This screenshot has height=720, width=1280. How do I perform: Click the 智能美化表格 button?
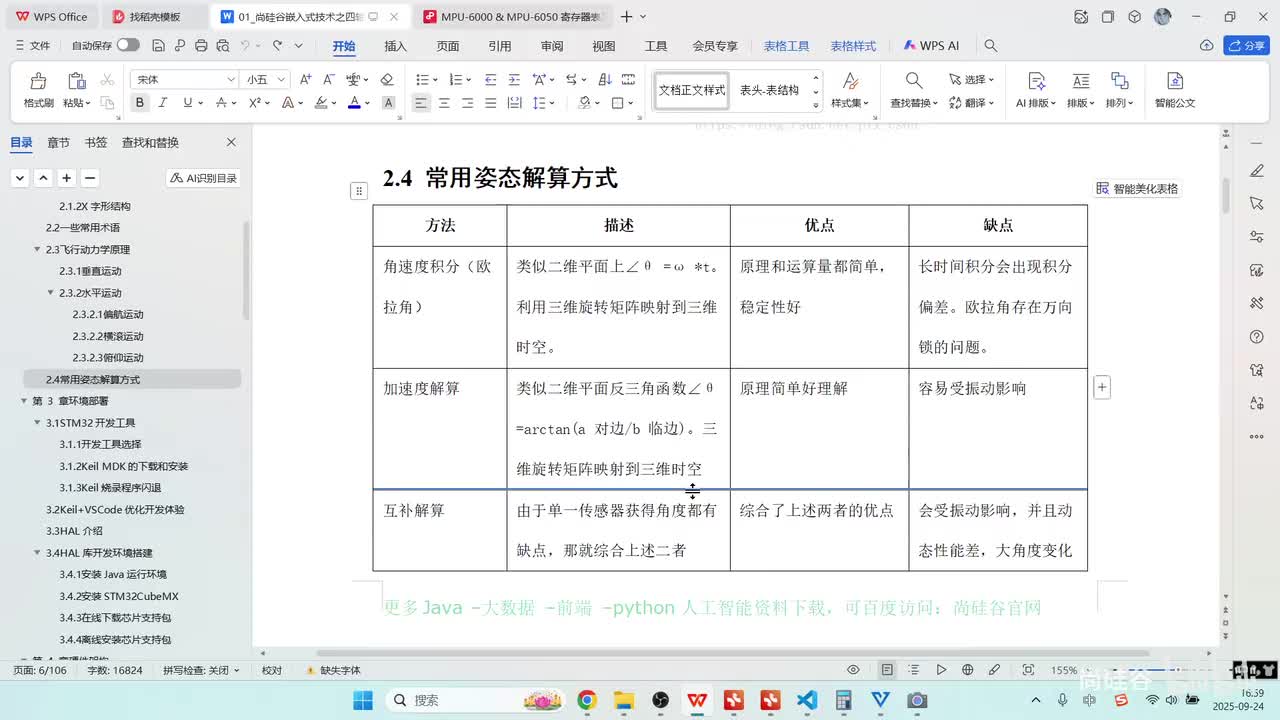pyautogui.click(x=1137, y=188)
